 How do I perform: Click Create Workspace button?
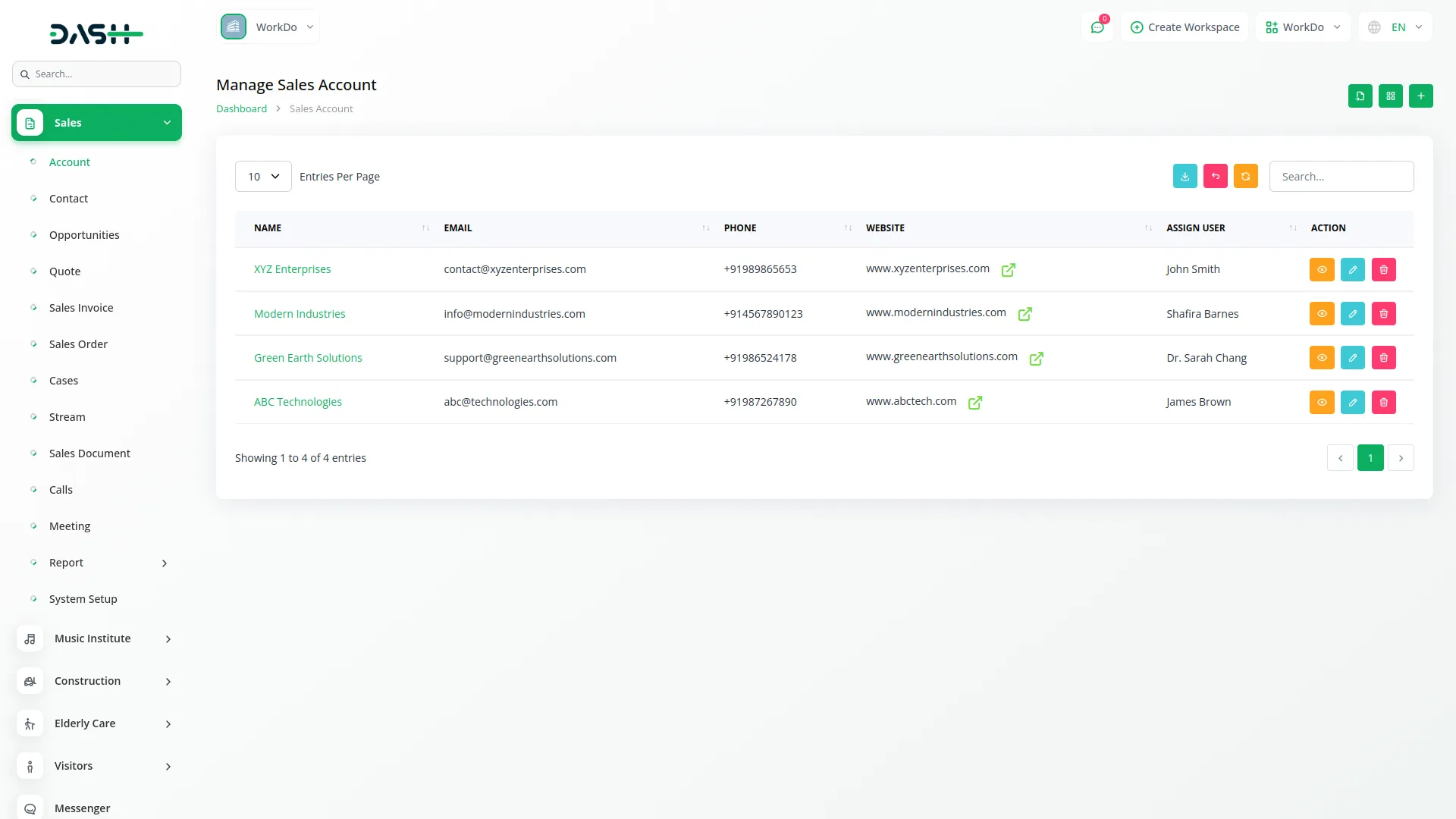[x=1185, y=27]
